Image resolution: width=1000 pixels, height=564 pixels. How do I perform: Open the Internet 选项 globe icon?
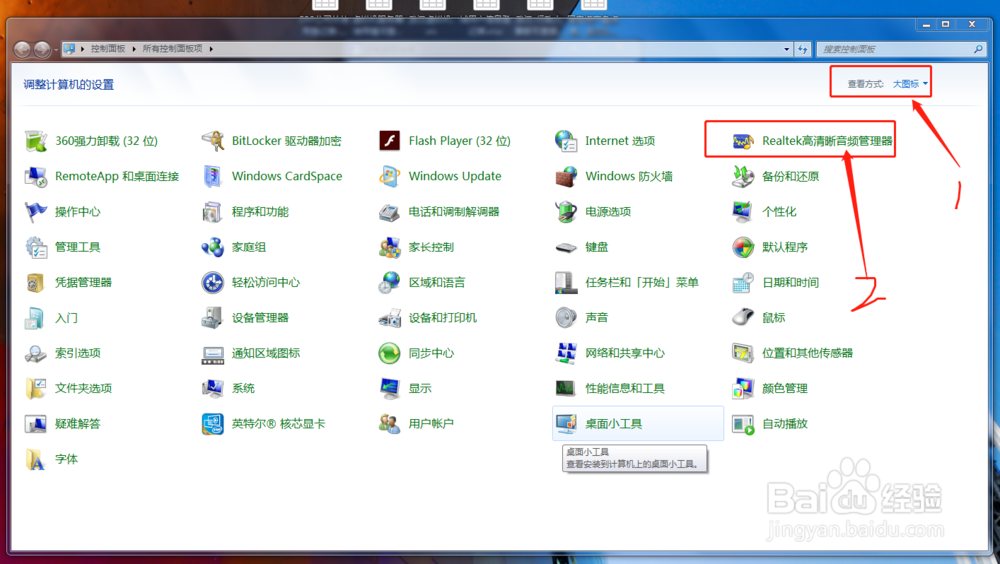click(566, 141)
